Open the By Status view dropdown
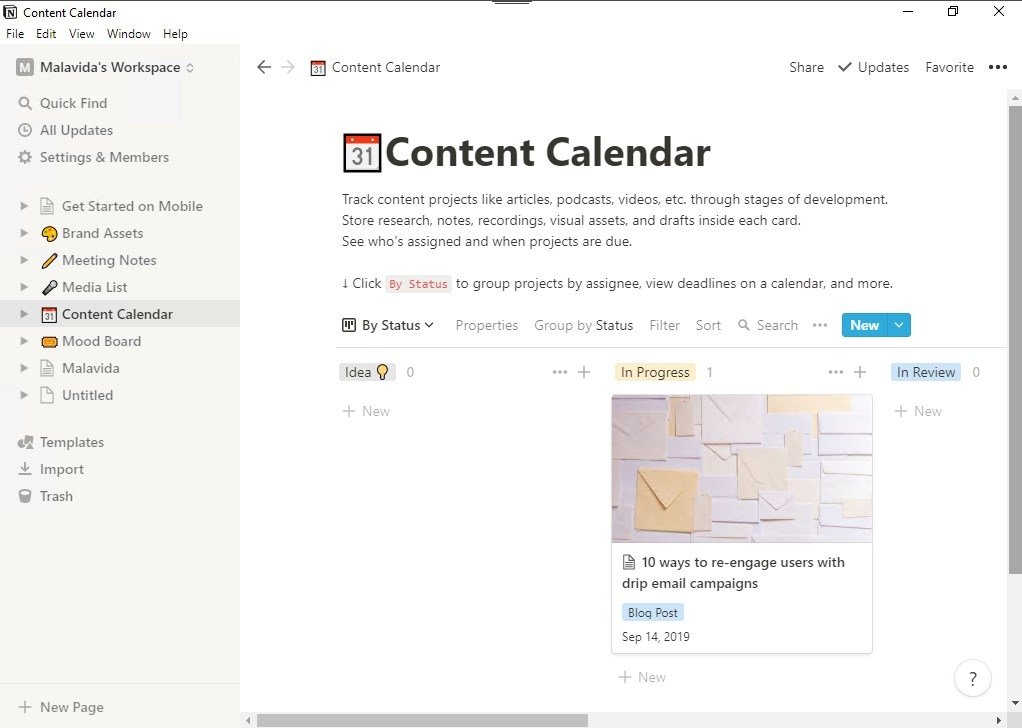1022x728 pixels. pyautogui.click(x=388, y=325)
